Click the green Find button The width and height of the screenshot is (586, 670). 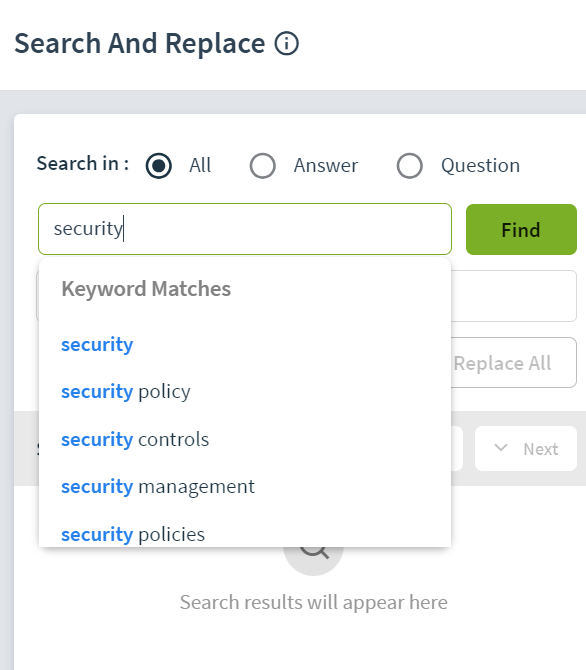[521, 229]
